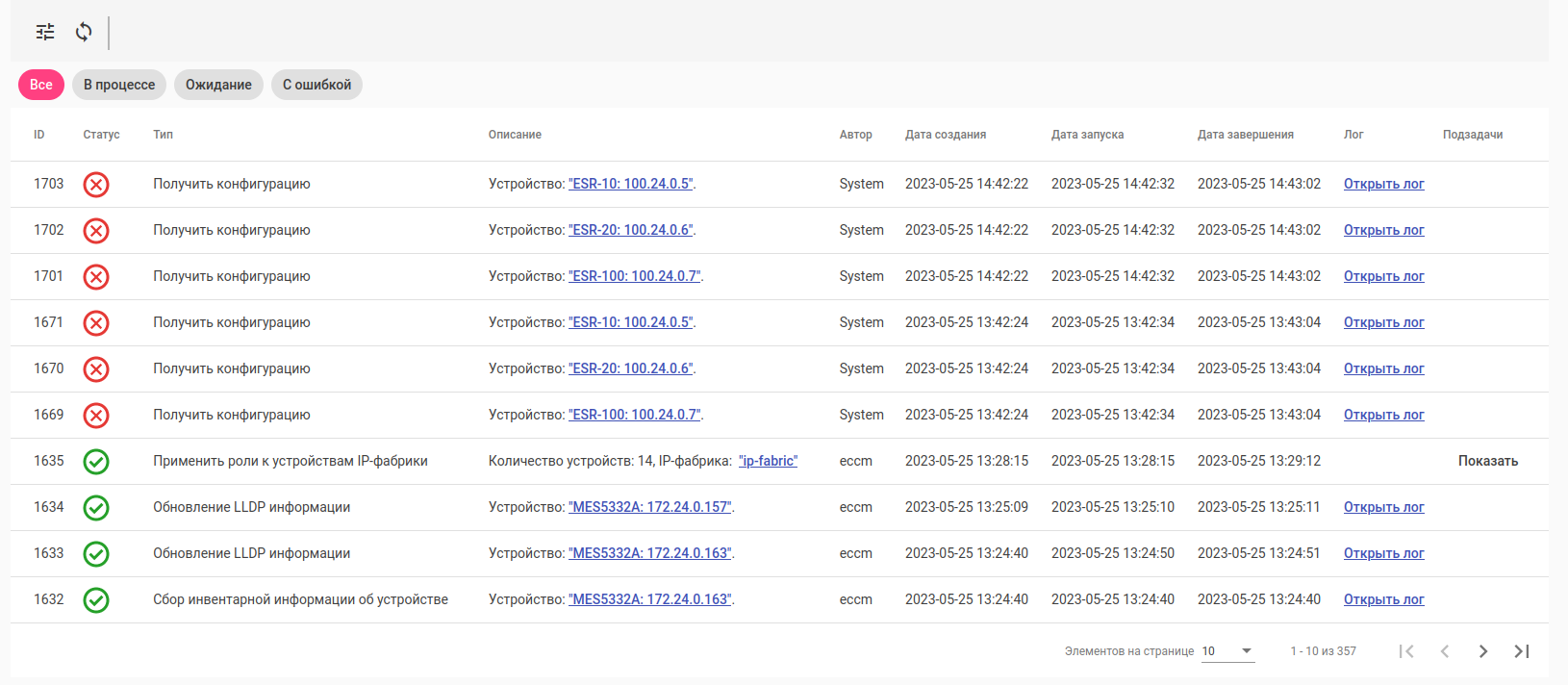Click the success status icon for task 1632

pyautogui.click(x=96, y=599)
